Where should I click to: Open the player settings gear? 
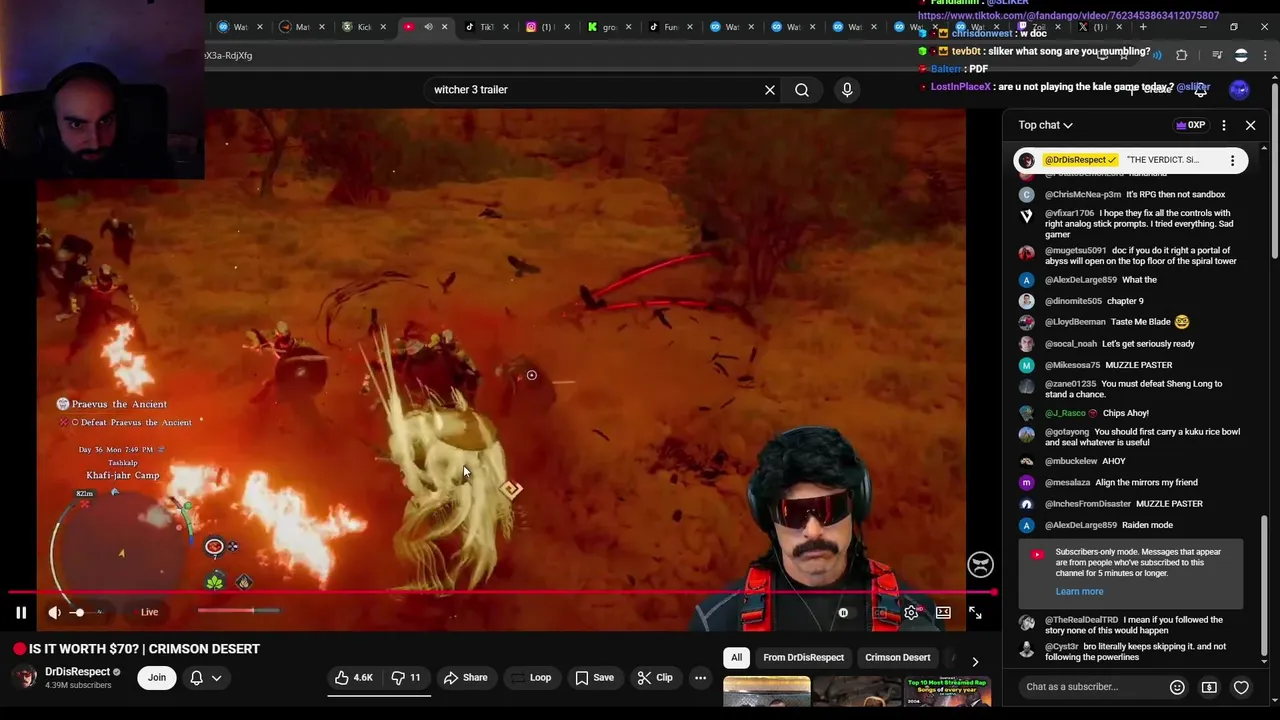pos(911,612)
